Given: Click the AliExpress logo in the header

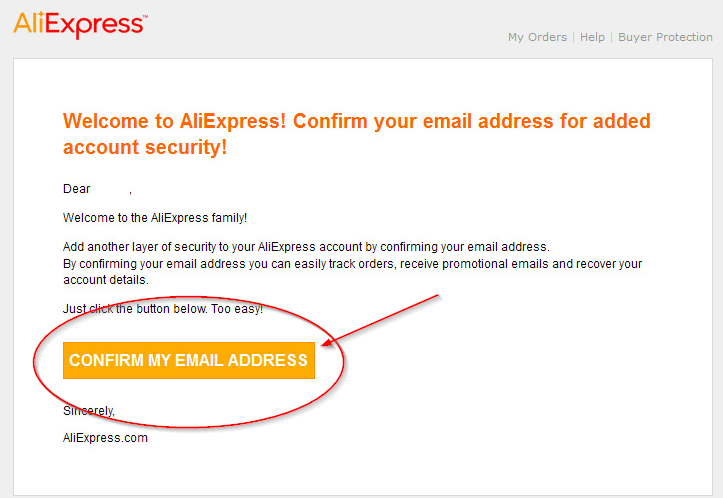Looking at the screenshot, I should tap(80, 25).
